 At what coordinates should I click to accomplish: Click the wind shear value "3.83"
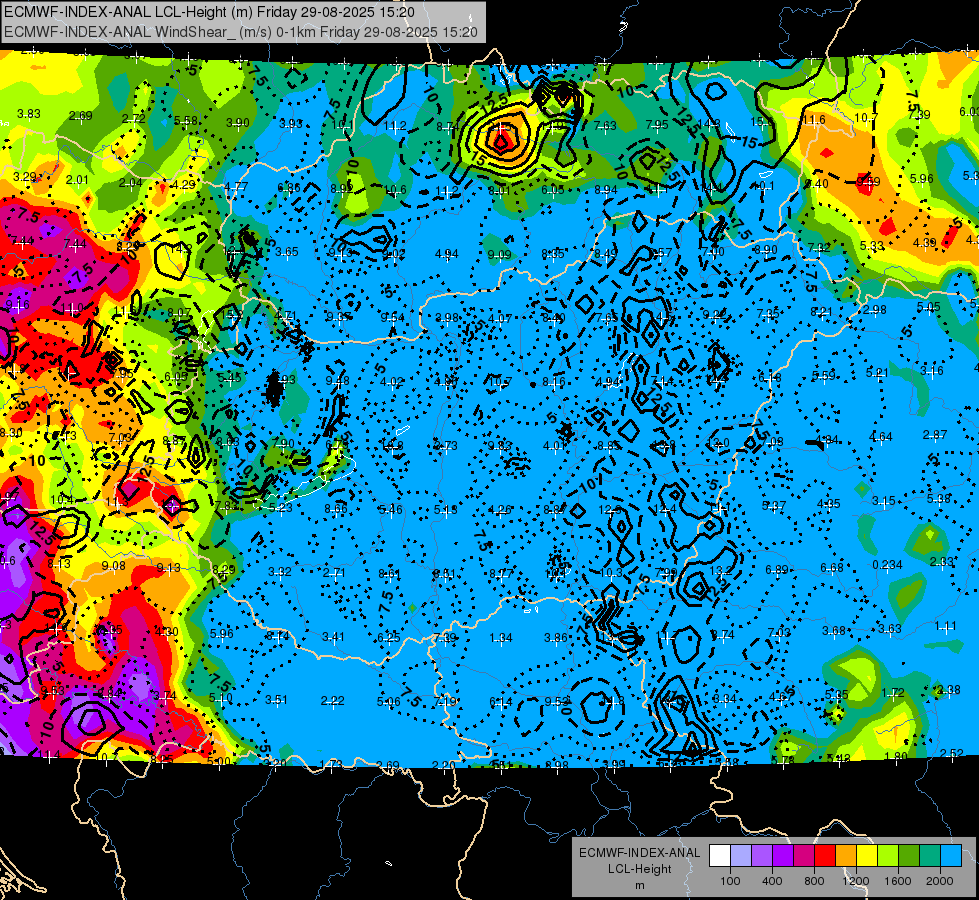(29, 114)
